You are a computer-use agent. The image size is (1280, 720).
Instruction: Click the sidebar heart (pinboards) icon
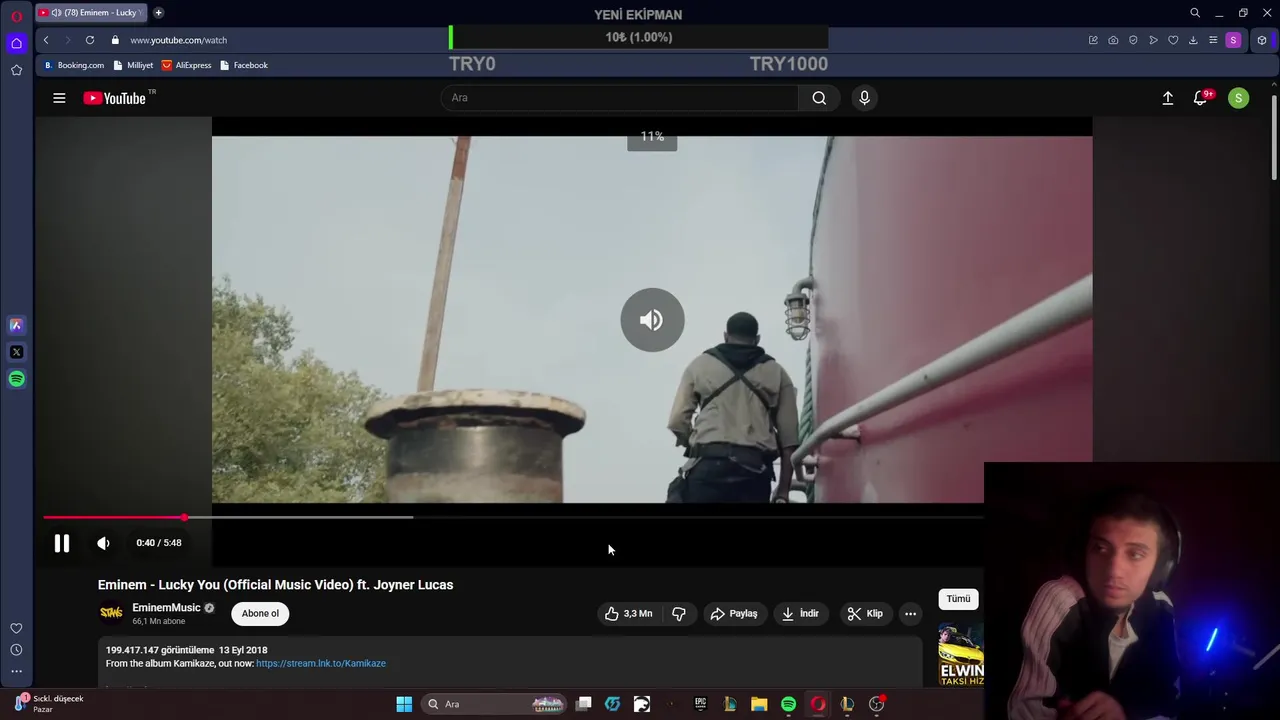pyautogui.click(x=16, y=628)
